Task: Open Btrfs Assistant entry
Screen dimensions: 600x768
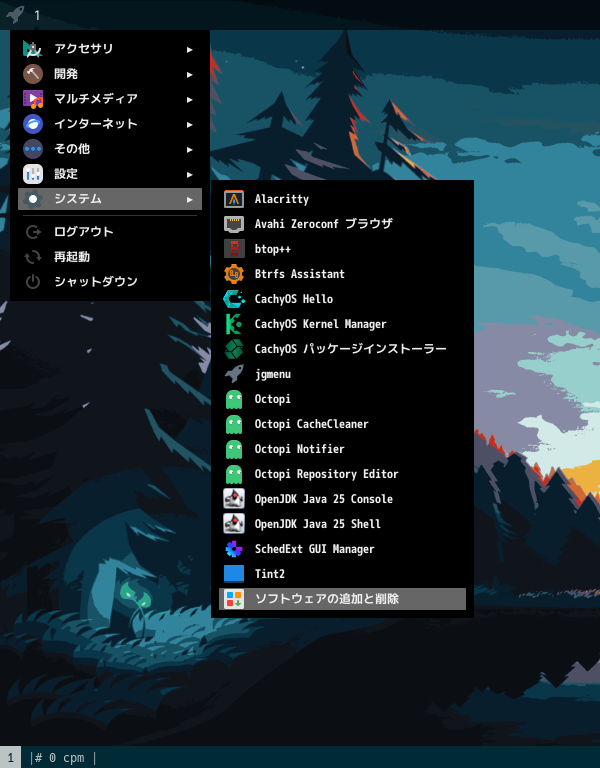Action: [342, 274]
